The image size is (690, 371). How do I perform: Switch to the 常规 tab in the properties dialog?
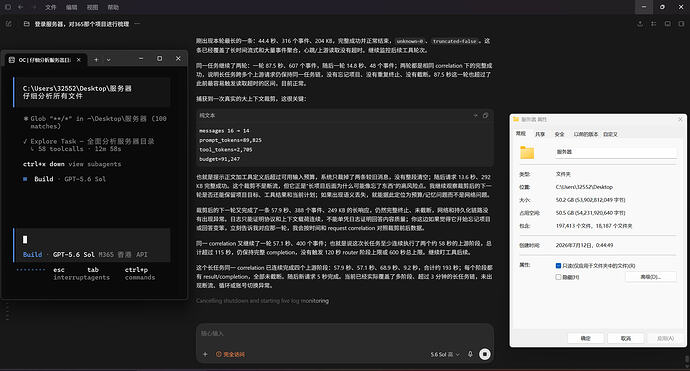tap(521, 134)
